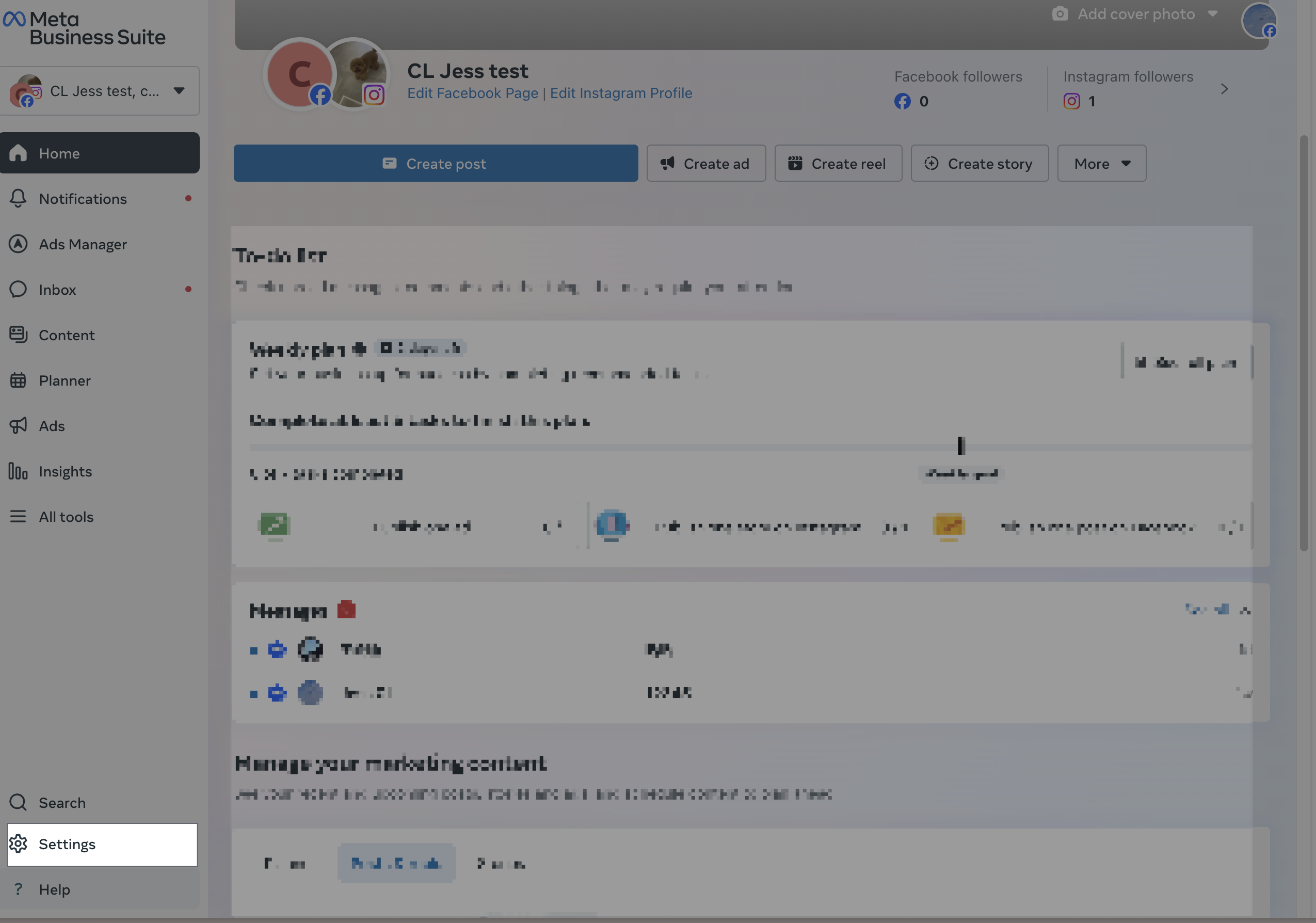Click the Notifications bell icon
The image size is (1316, 923).
[x=18, y=198]
